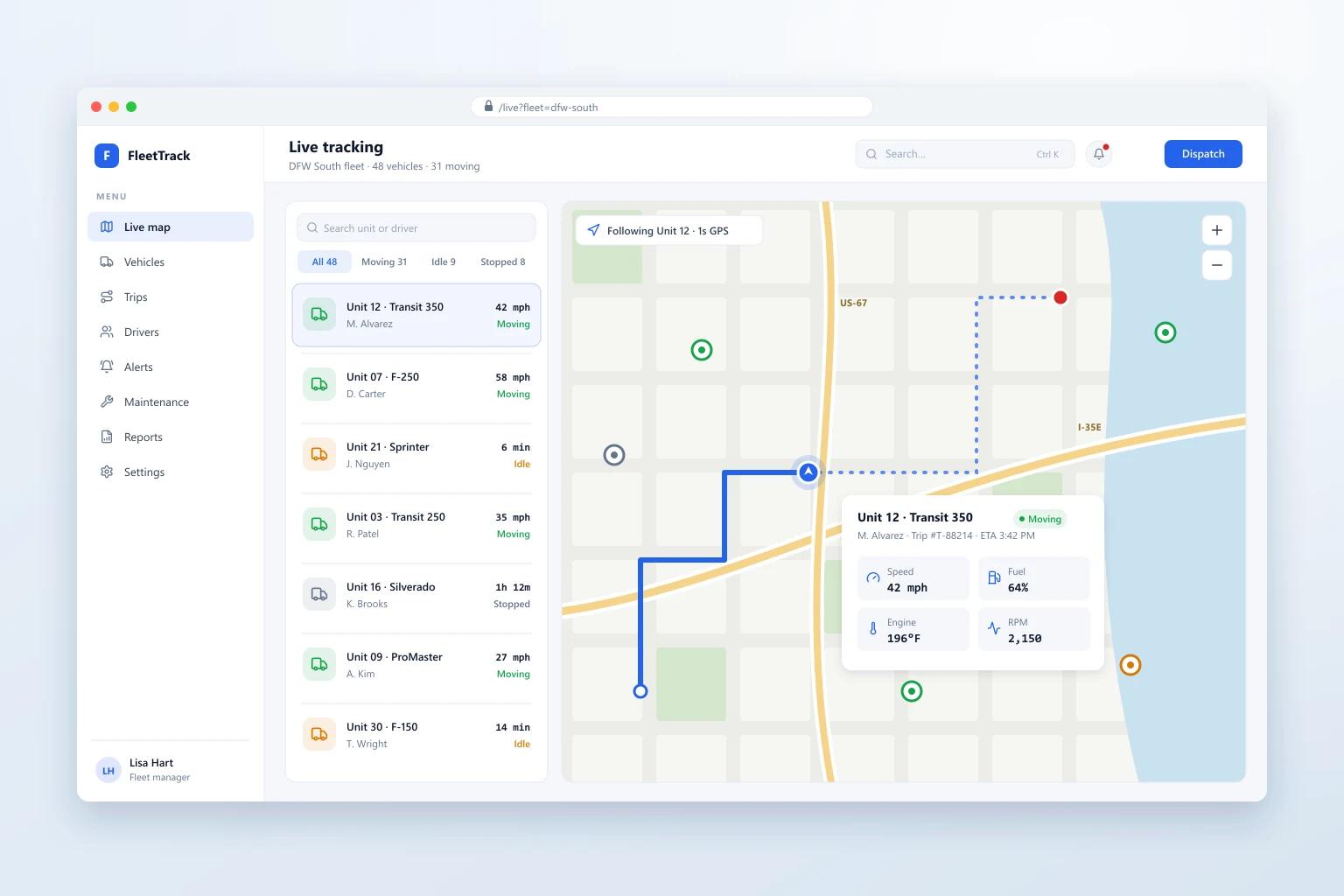This screenshot has height=896, width=1344.
Task: Zoom in on the map
Action: tap(1217, 230)
